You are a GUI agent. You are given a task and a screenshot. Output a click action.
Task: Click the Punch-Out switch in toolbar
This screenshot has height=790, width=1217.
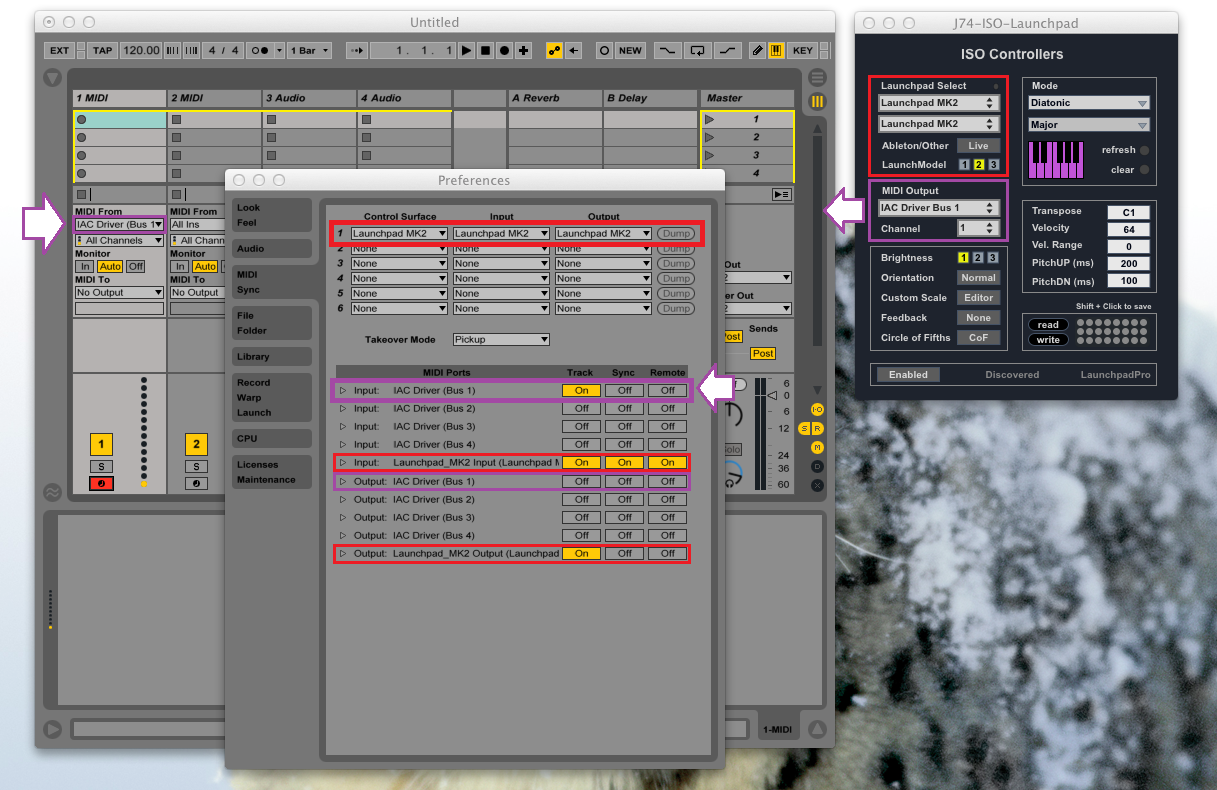coord(728,50)
